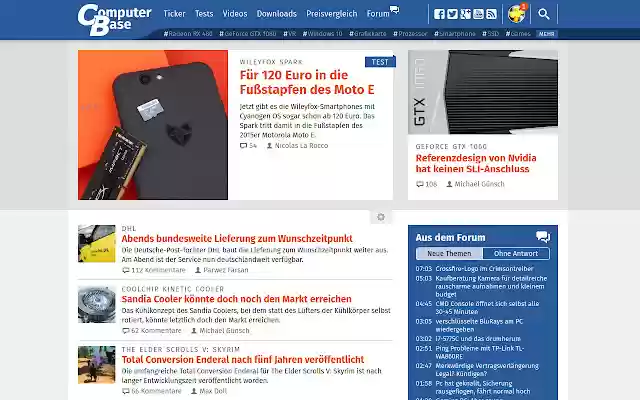
Task: Open the Videos menu item
Action: [x=235, y=14]
